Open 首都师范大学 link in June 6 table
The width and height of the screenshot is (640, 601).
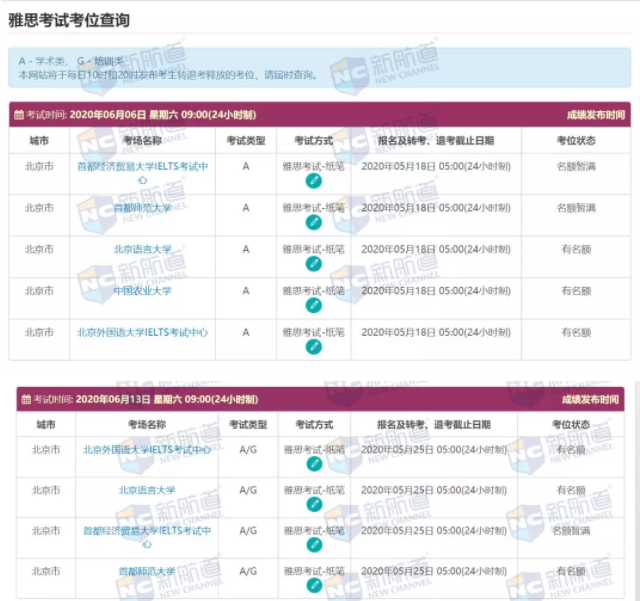coord(142,208)
